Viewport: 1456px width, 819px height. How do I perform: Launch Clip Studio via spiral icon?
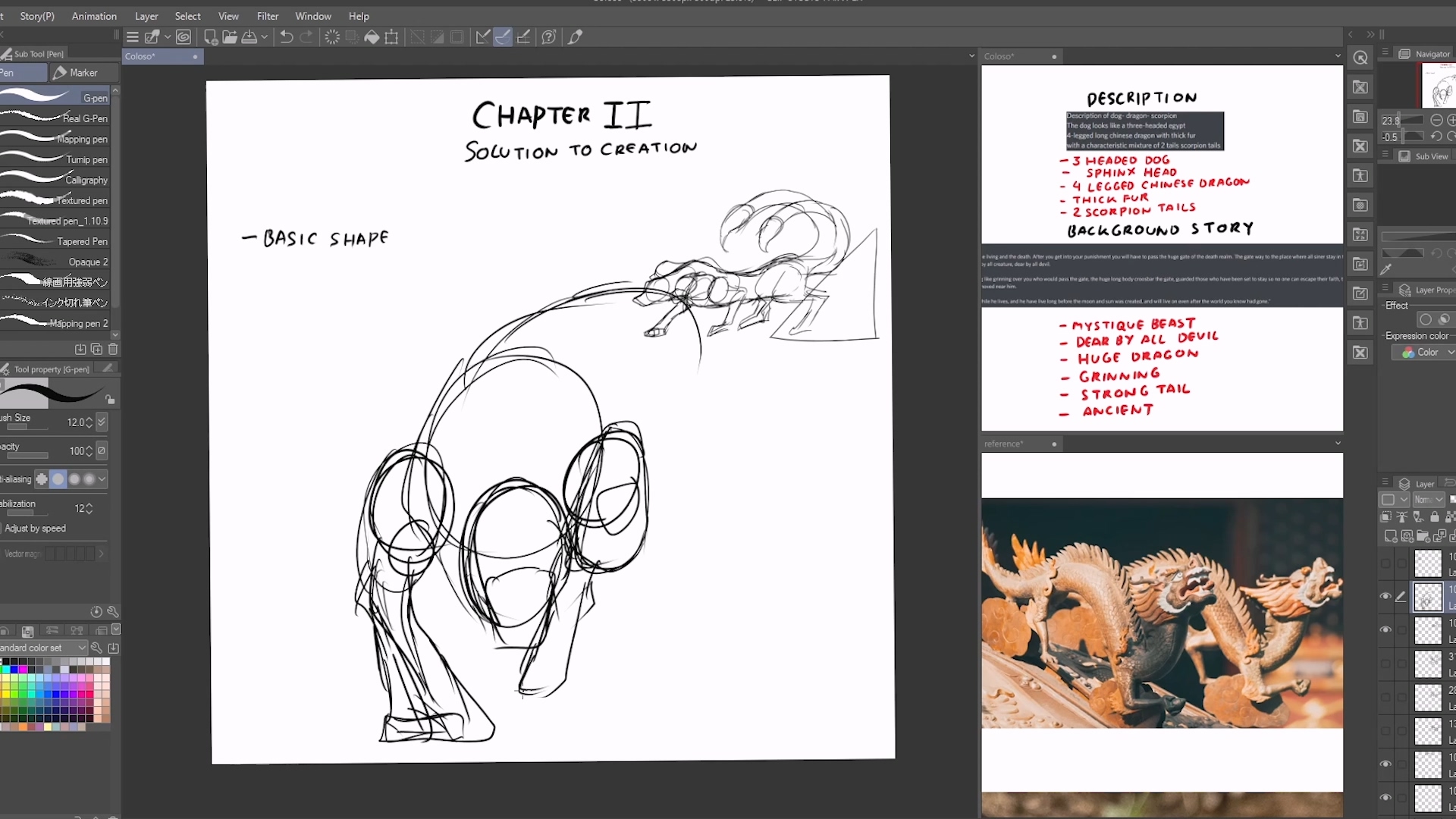pyautogui.click(x=184, y=36)
